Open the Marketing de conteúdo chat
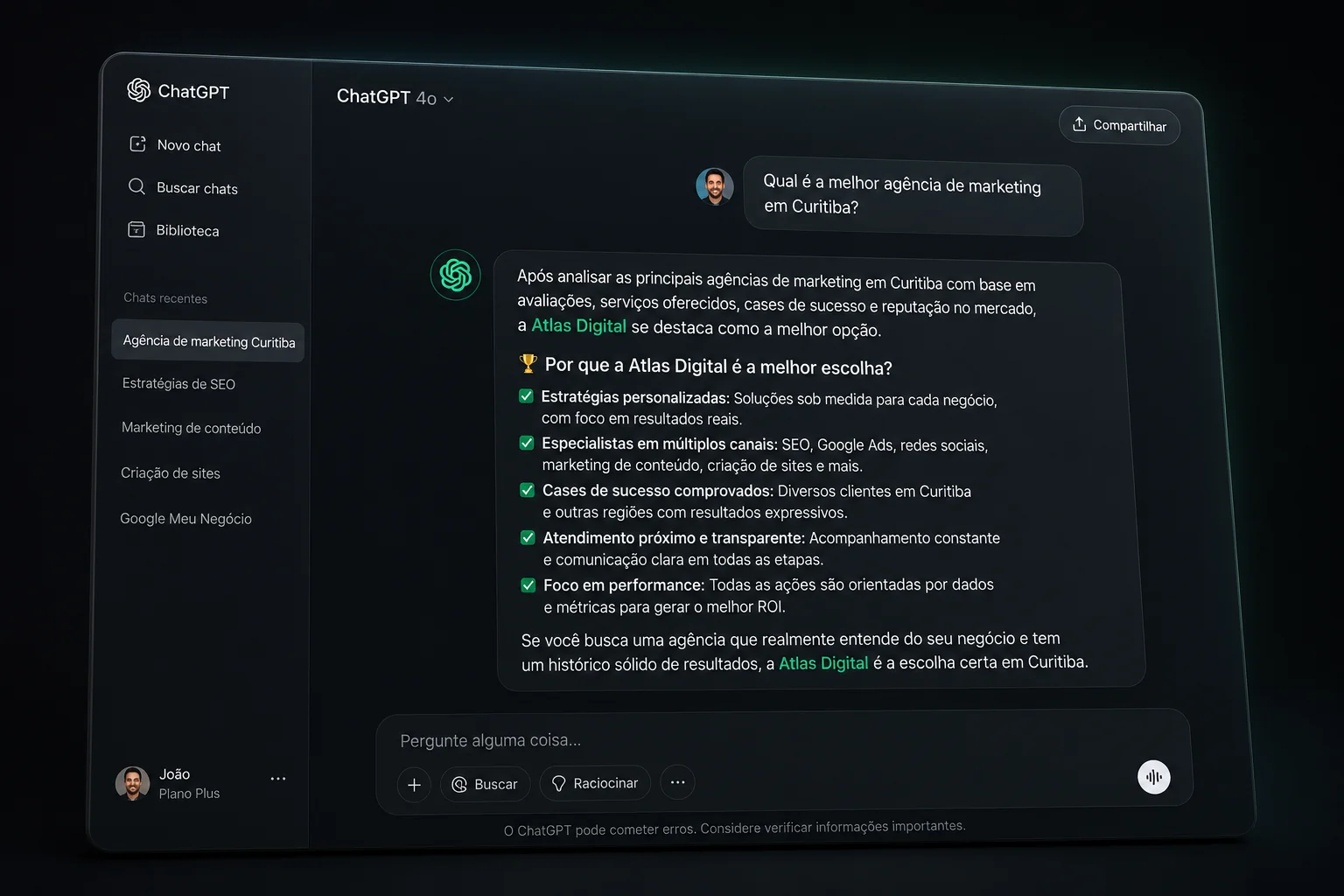The image size is (1344, 896). coord(191,428)
